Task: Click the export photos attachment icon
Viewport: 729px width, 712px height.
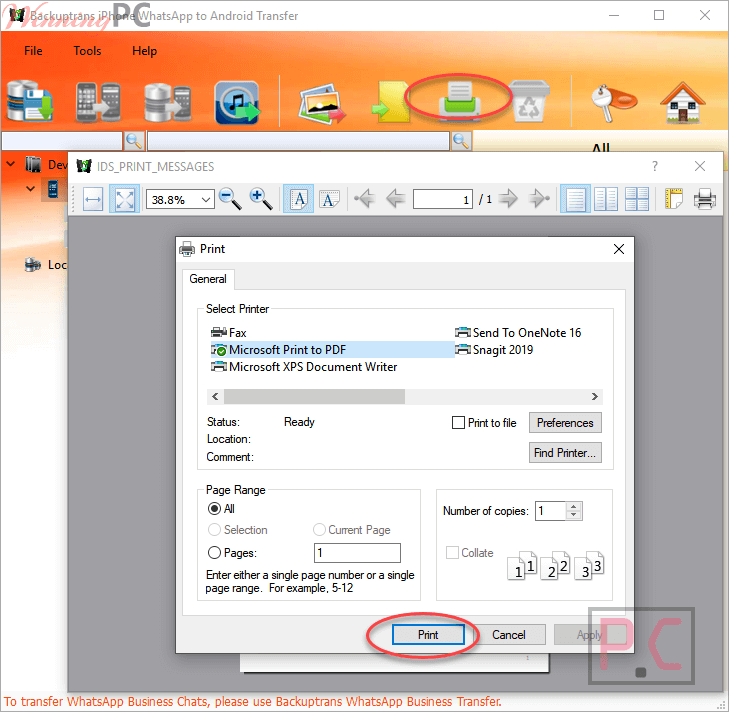Action: coord(322,103)
